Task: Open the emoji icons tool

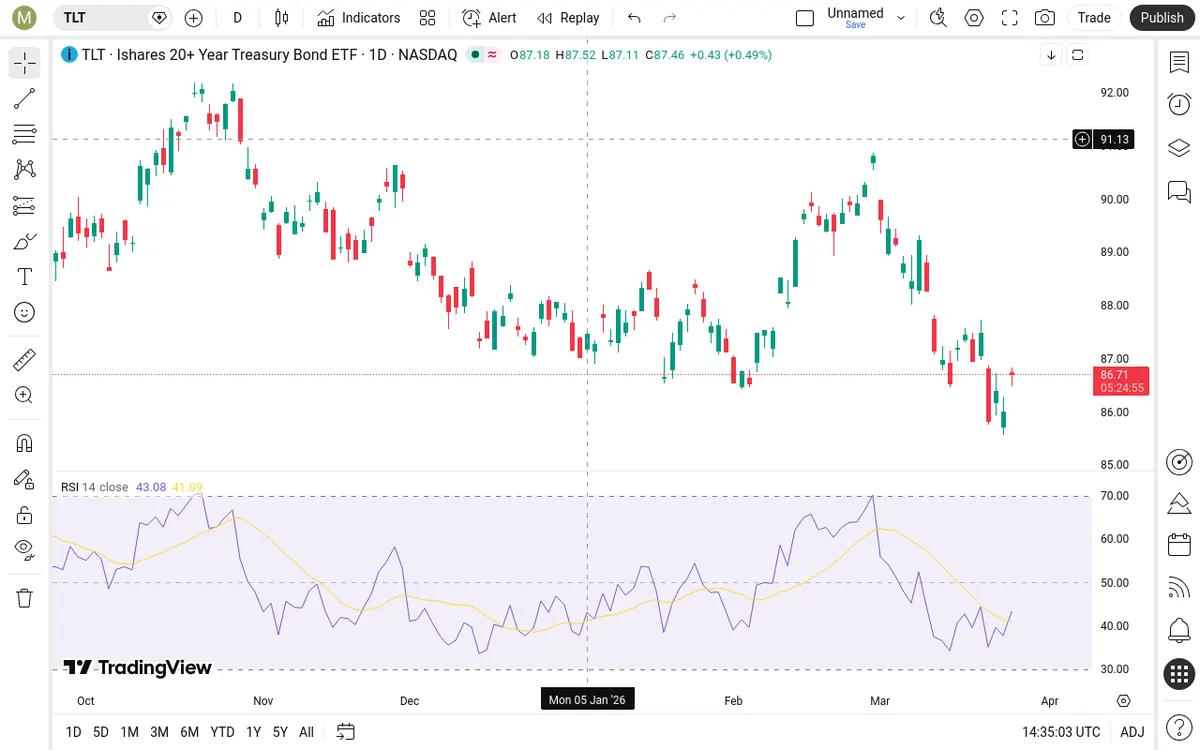Action: pos(25,313)
